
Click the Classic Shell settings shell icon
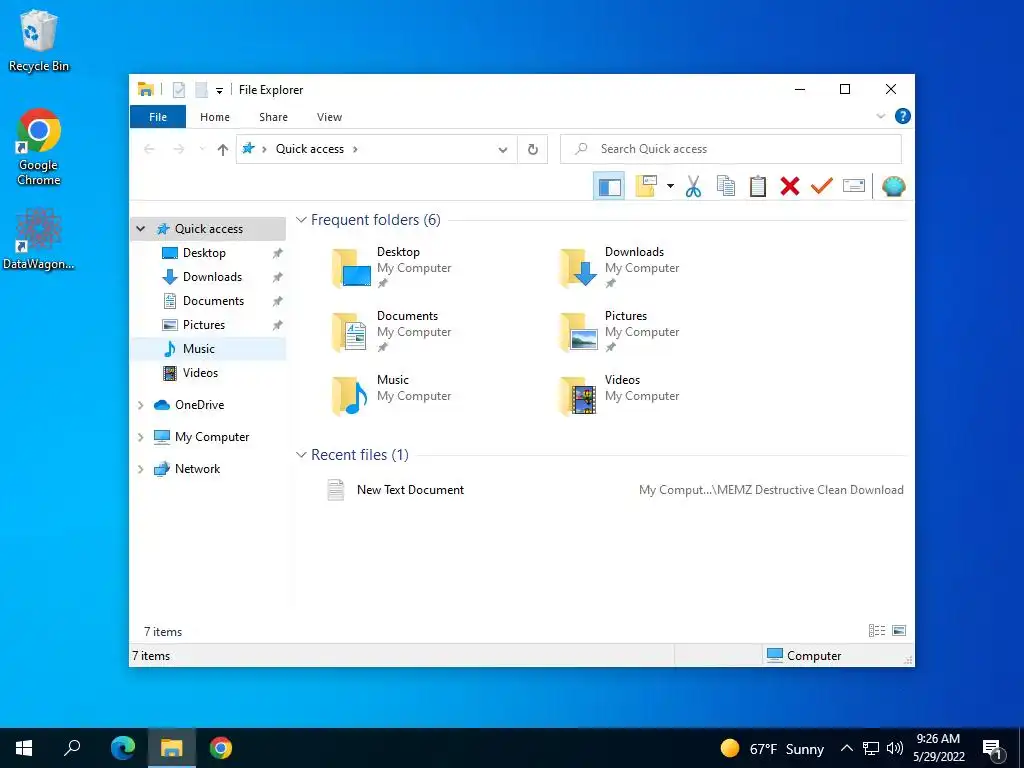893,186
